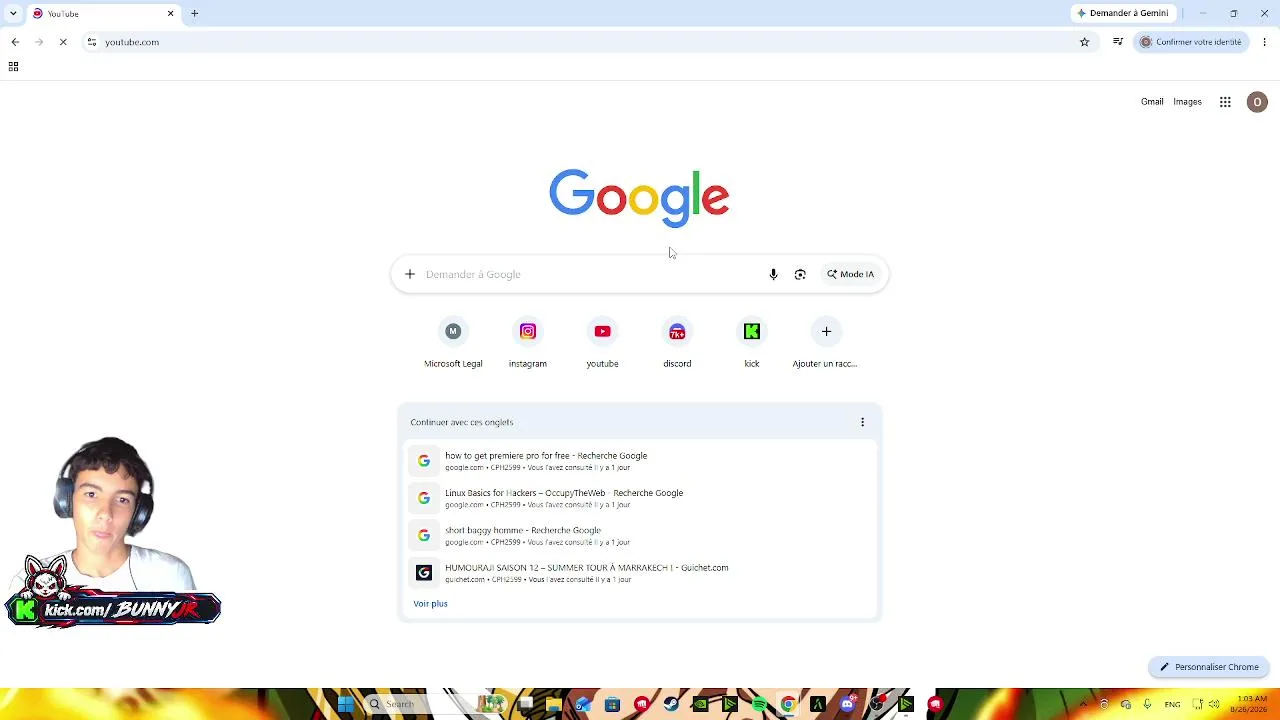Show hidden system tray icons
Screen dimensions: 1280x720
(1083, 704)
